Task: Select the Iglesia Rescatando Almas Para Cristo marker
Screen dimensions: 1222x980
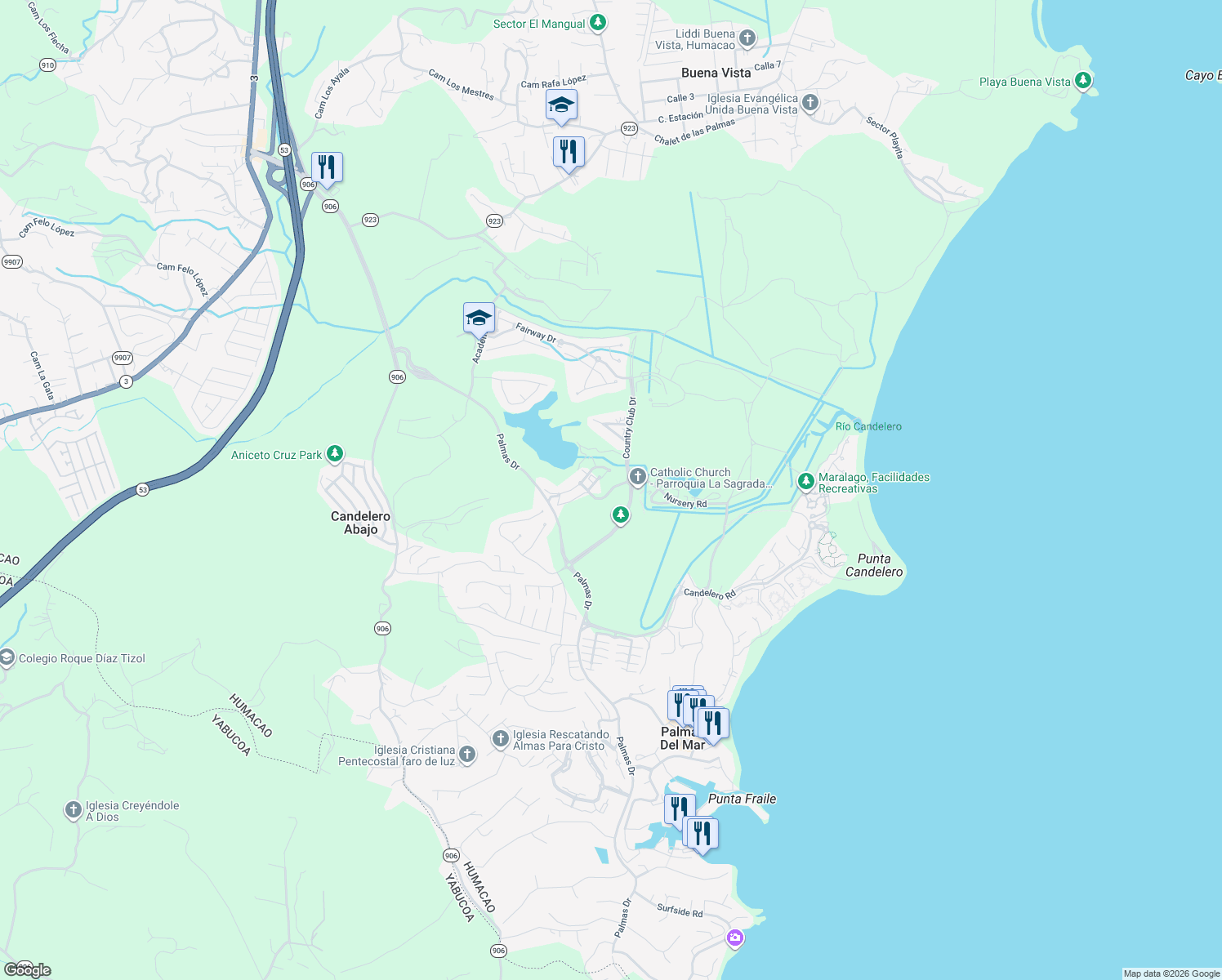Action: (x=499, y=737)
